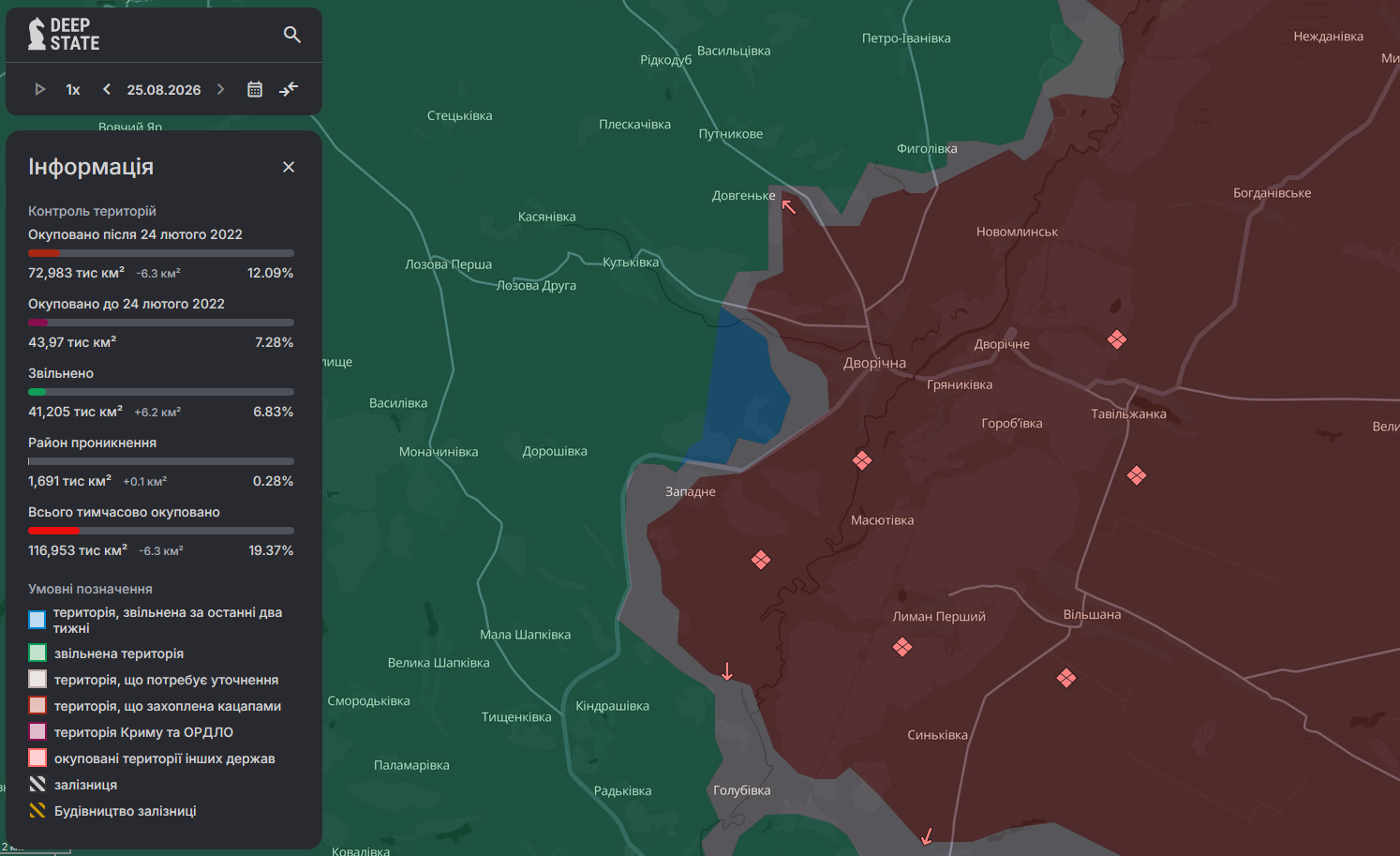Click the 'Всього тимчасово окуповано' bar
The width and height of the screenshot is (1400, 856).
pos(161,531)
